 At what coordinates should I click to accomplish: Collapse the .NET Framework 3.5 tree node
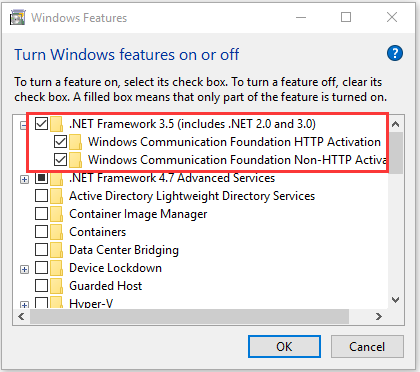click(23, 125)
